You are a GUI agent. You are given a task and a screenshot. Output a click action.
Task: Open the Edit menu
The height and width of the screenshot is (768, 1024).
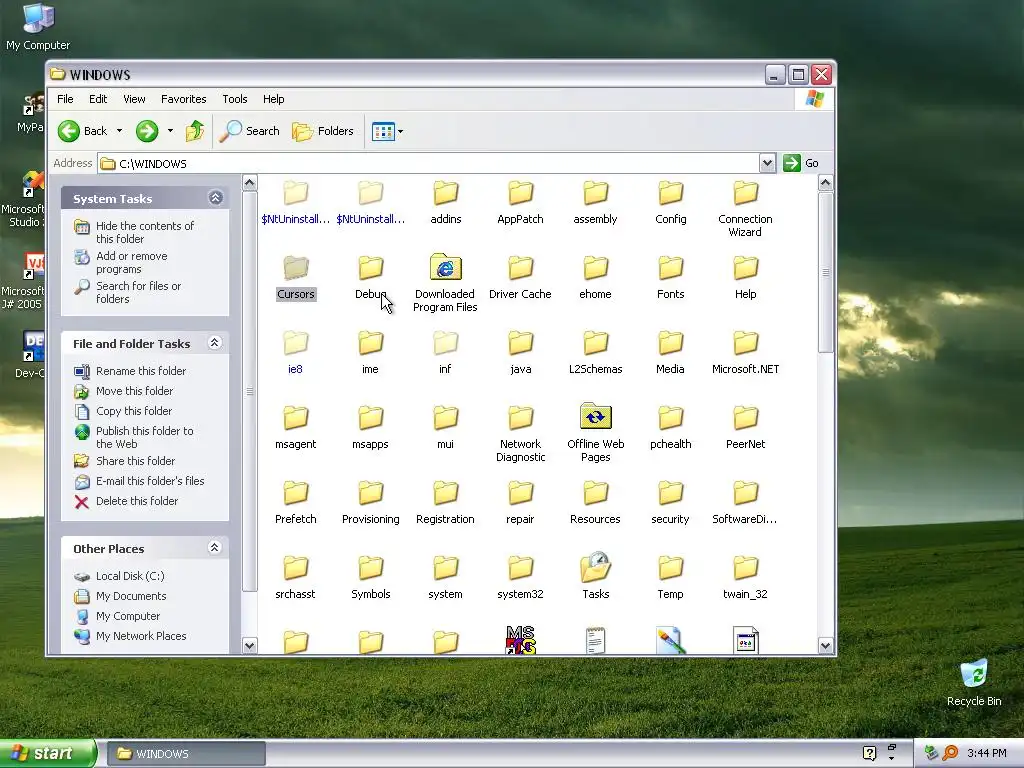(98, 99)
